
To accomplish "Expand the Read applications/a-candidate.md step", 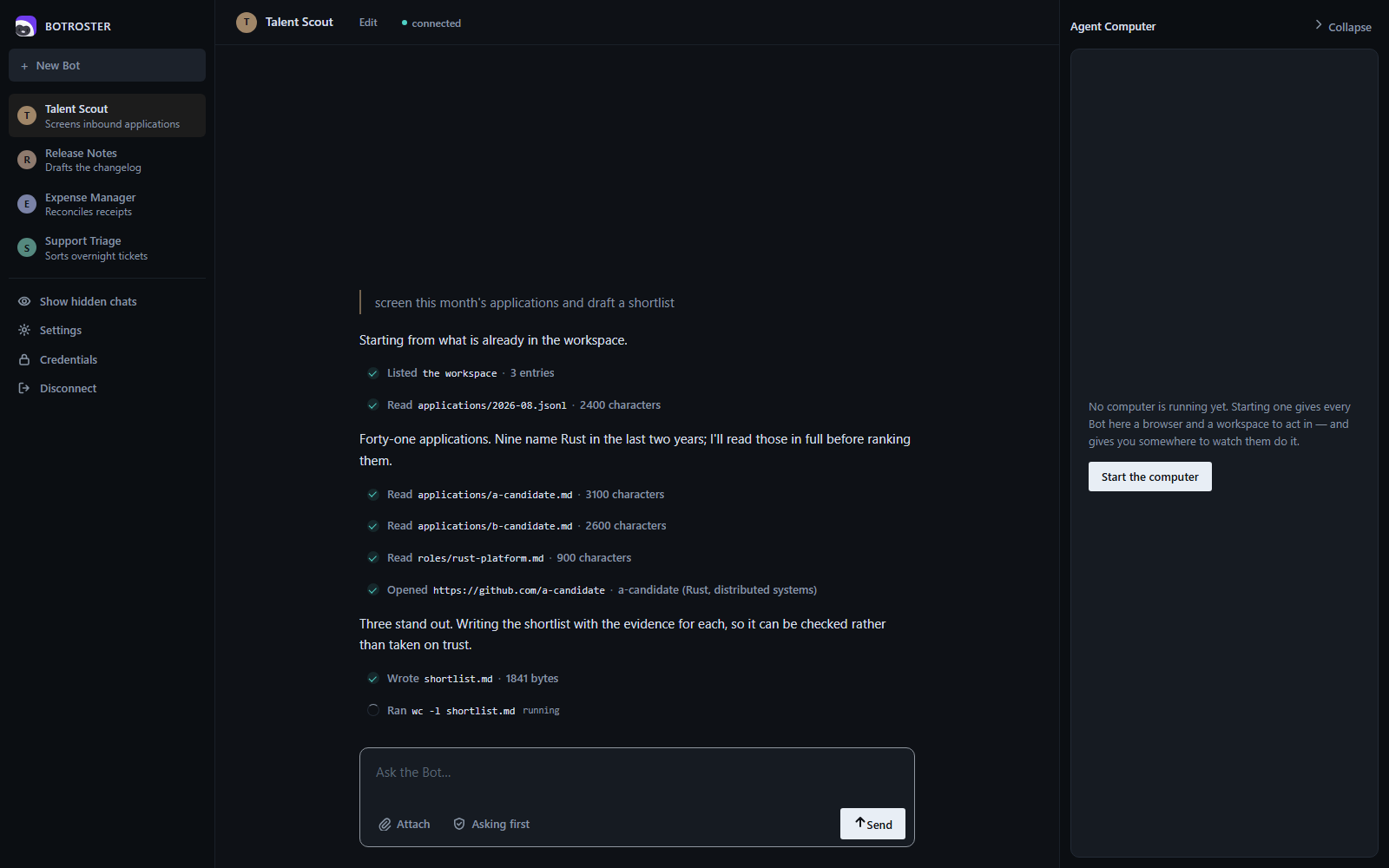I will point(516,495).
